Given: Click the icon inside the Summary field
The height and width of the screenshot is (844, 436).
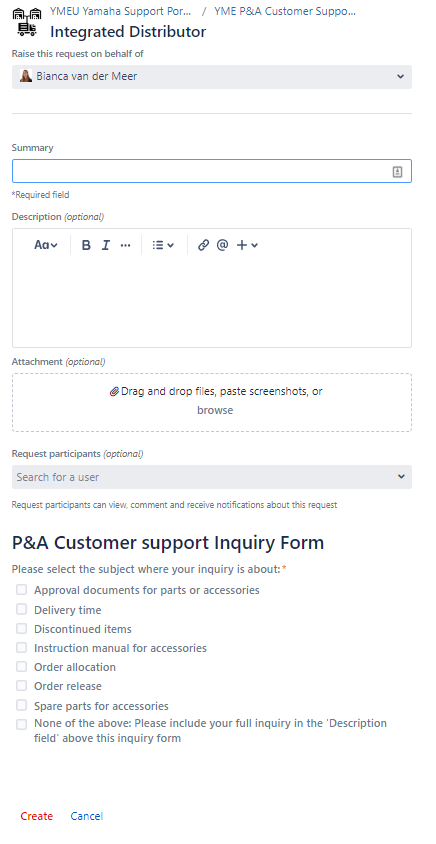Looking at the screenshot, I should coord(397,172).
